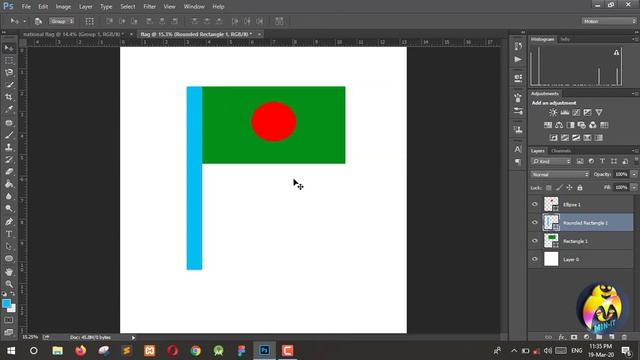This screenshot has width=640, height=360.
Task: Toggle lock image pixels brush icon
Action: point(559,188)
